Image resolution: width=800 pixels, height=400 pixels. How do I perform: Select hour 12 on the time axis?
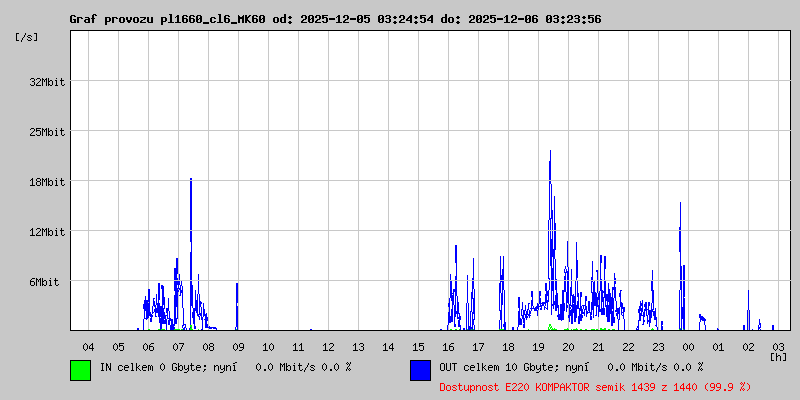[328, 346]
